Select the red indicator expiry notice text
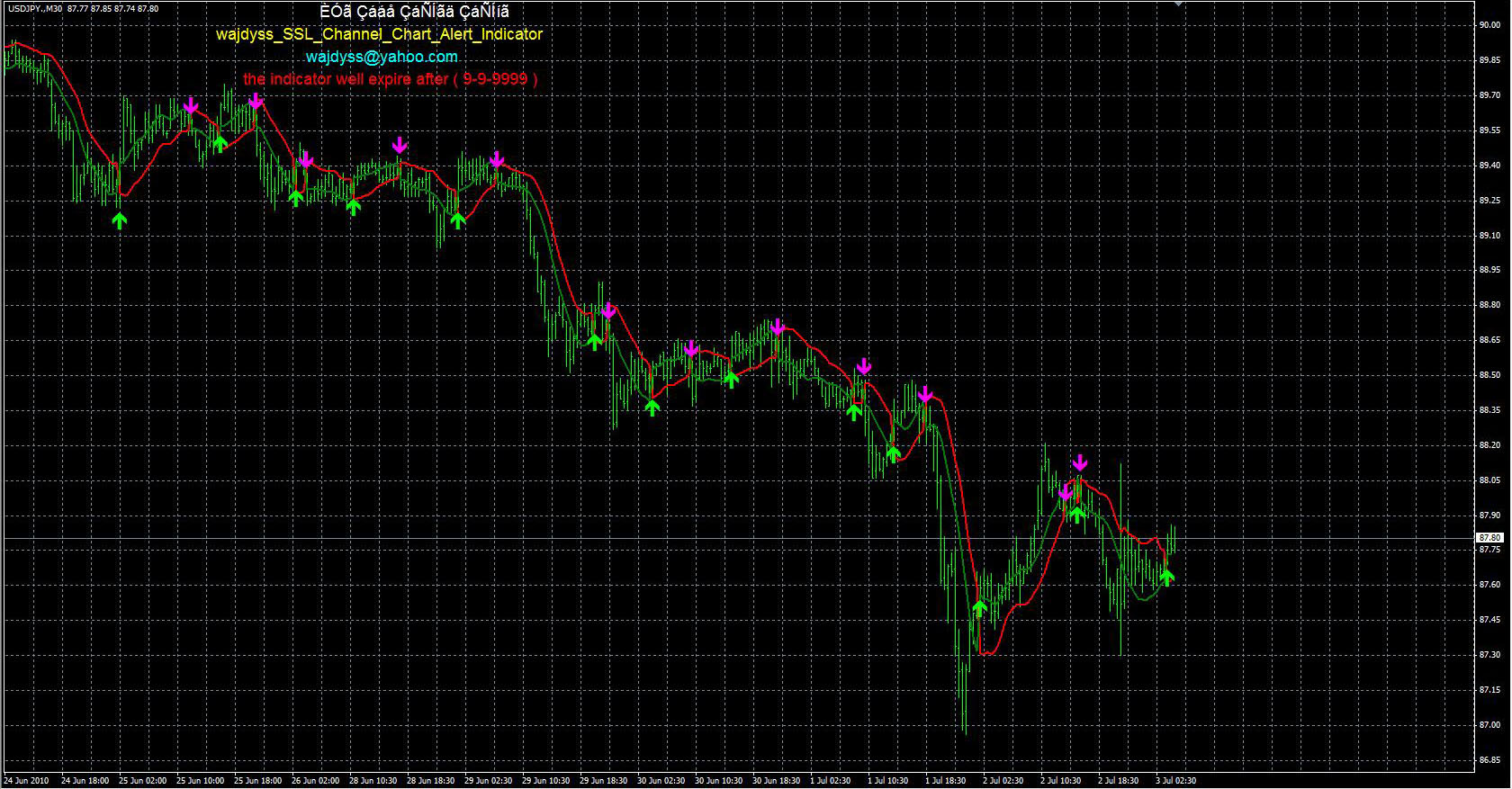The height and width of the screenshot is (789, 1512). (390, 79)
